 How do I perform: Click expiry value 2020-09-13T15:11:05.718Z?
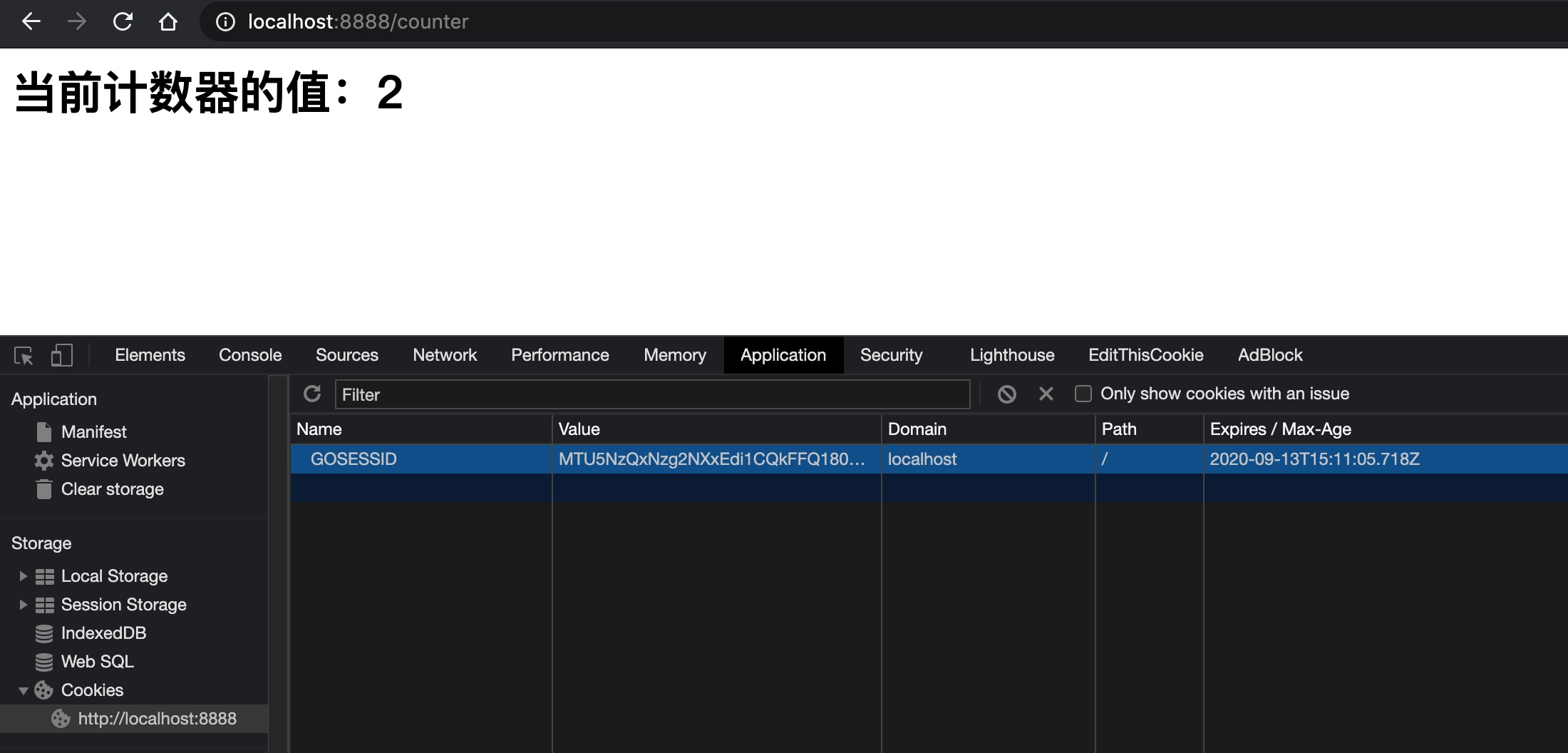coord(1386,459)
